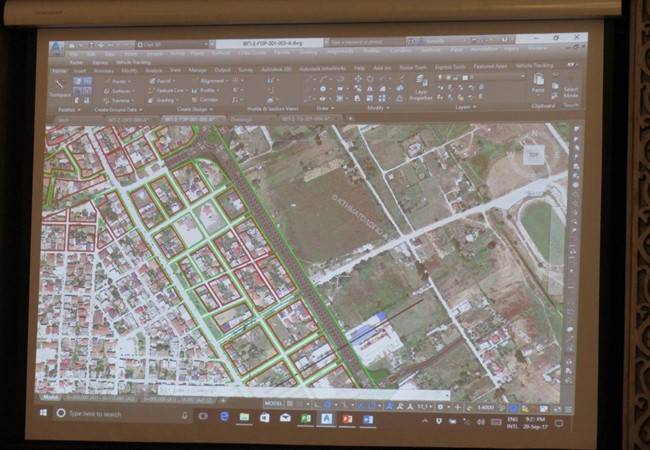The height and width of the screenshot is (450, 650).
Task: Click the Copy tool in Modify panel
Action: point(358,88)
